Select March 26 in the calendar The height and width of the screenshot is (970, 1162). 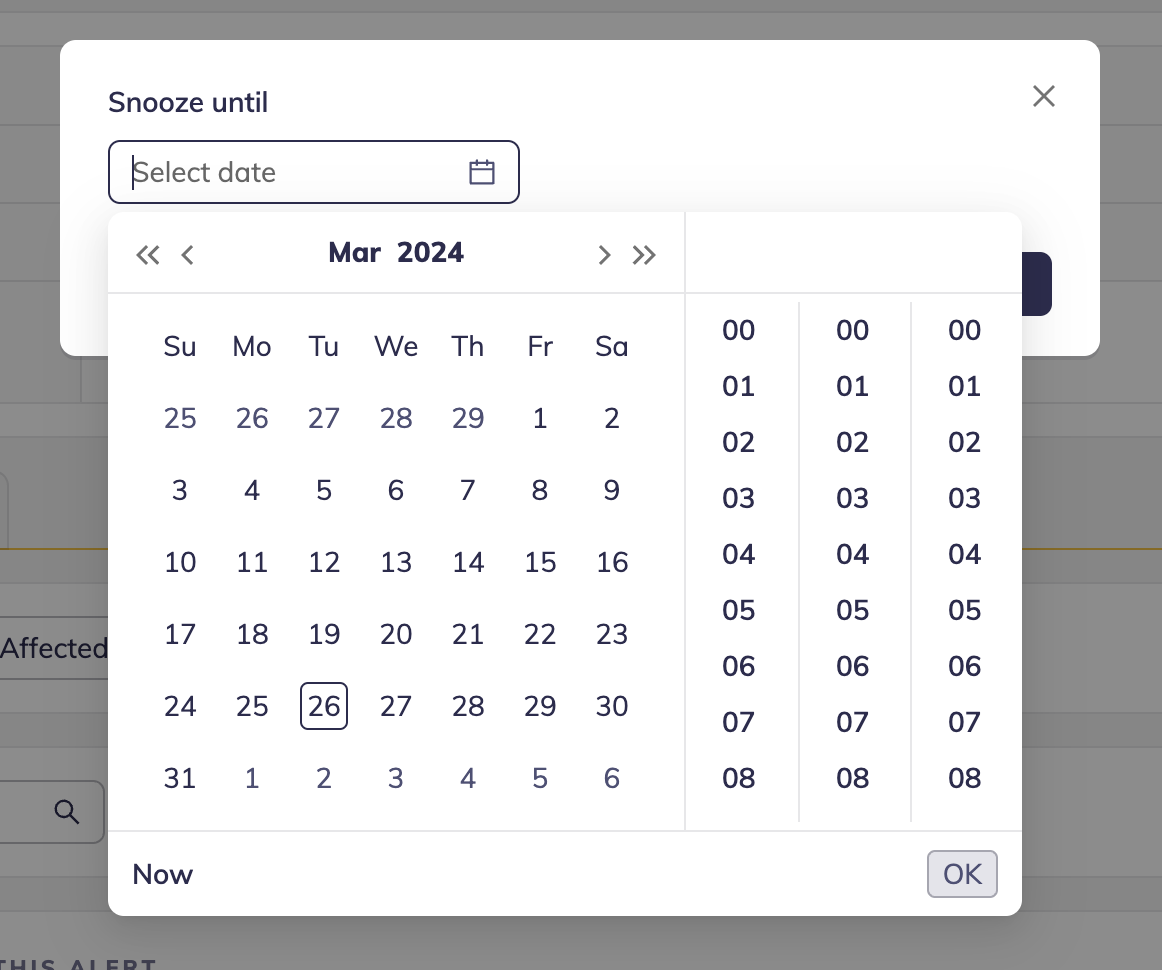pyautogui.click(x=323, y=706)
